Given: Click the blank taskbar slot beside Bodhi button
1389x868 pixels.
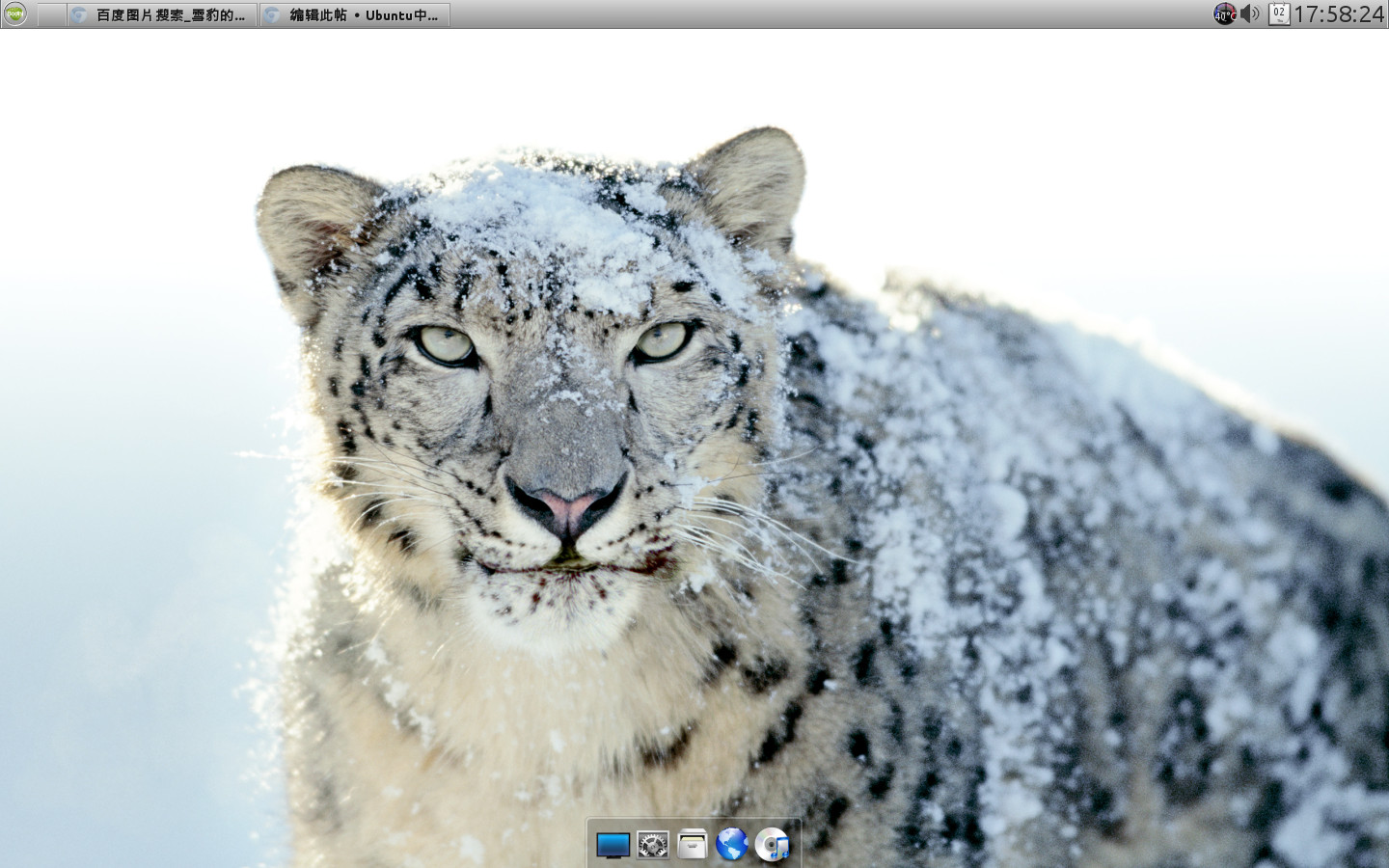Looking at the screenshot, I should click(x=51, y=14).
